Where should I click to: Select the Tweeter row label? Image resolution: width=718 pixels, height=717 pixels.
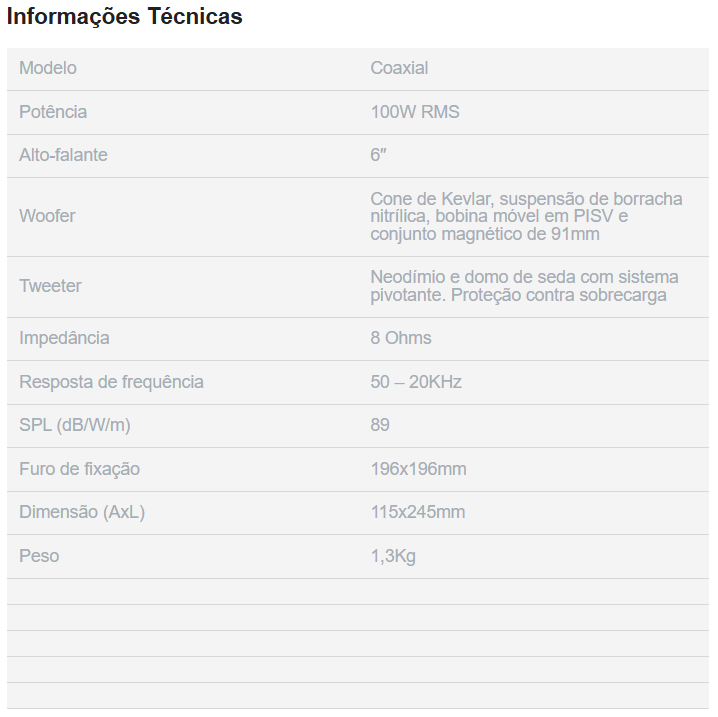50,286
